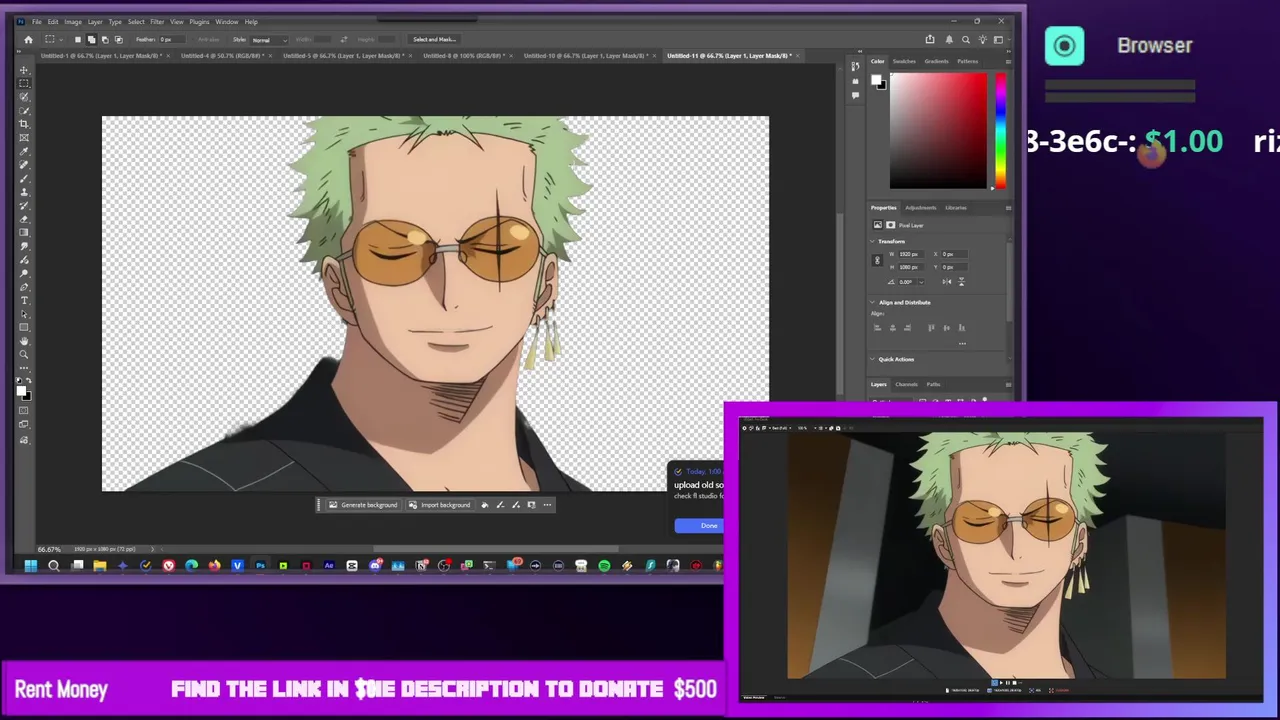Click align top edges icon
The image size is (1280, 720).
(931, 328)
